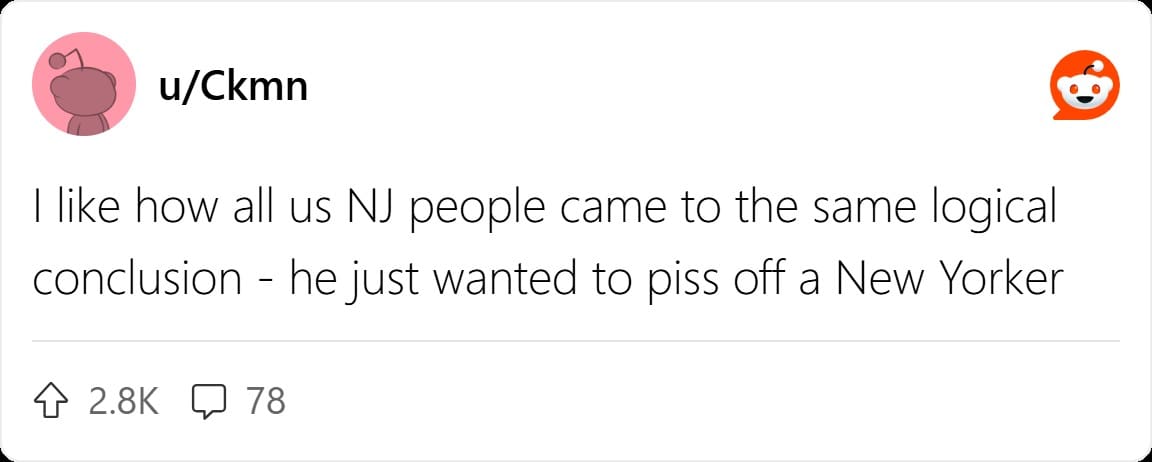Visit the u/Ckmn user profile
1152x462 pixels.
[x=233, y=87]
